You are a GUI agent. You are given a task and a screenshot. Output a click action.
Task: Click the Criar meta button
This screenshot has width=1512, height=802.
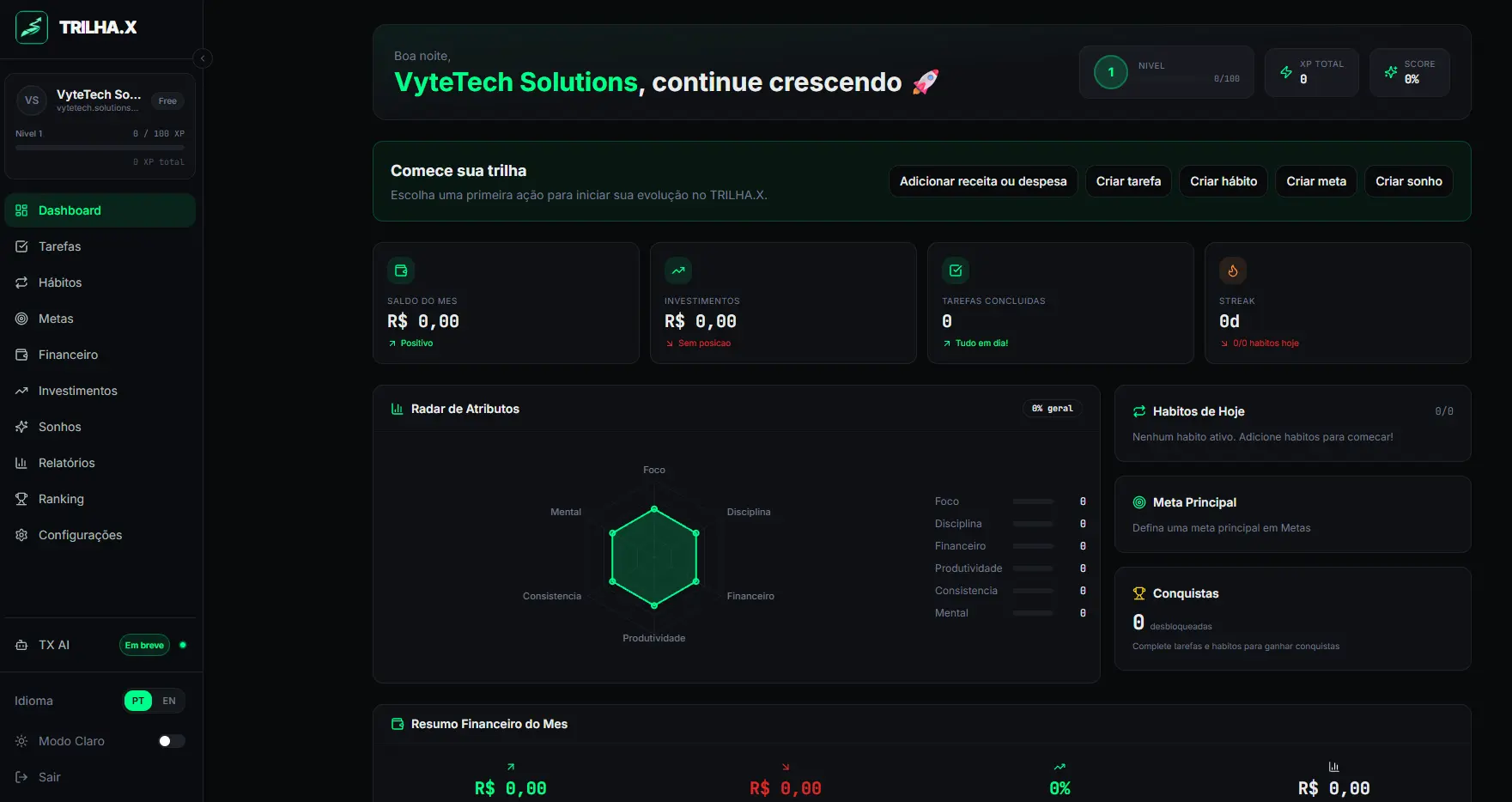[x=1316, y=181]
